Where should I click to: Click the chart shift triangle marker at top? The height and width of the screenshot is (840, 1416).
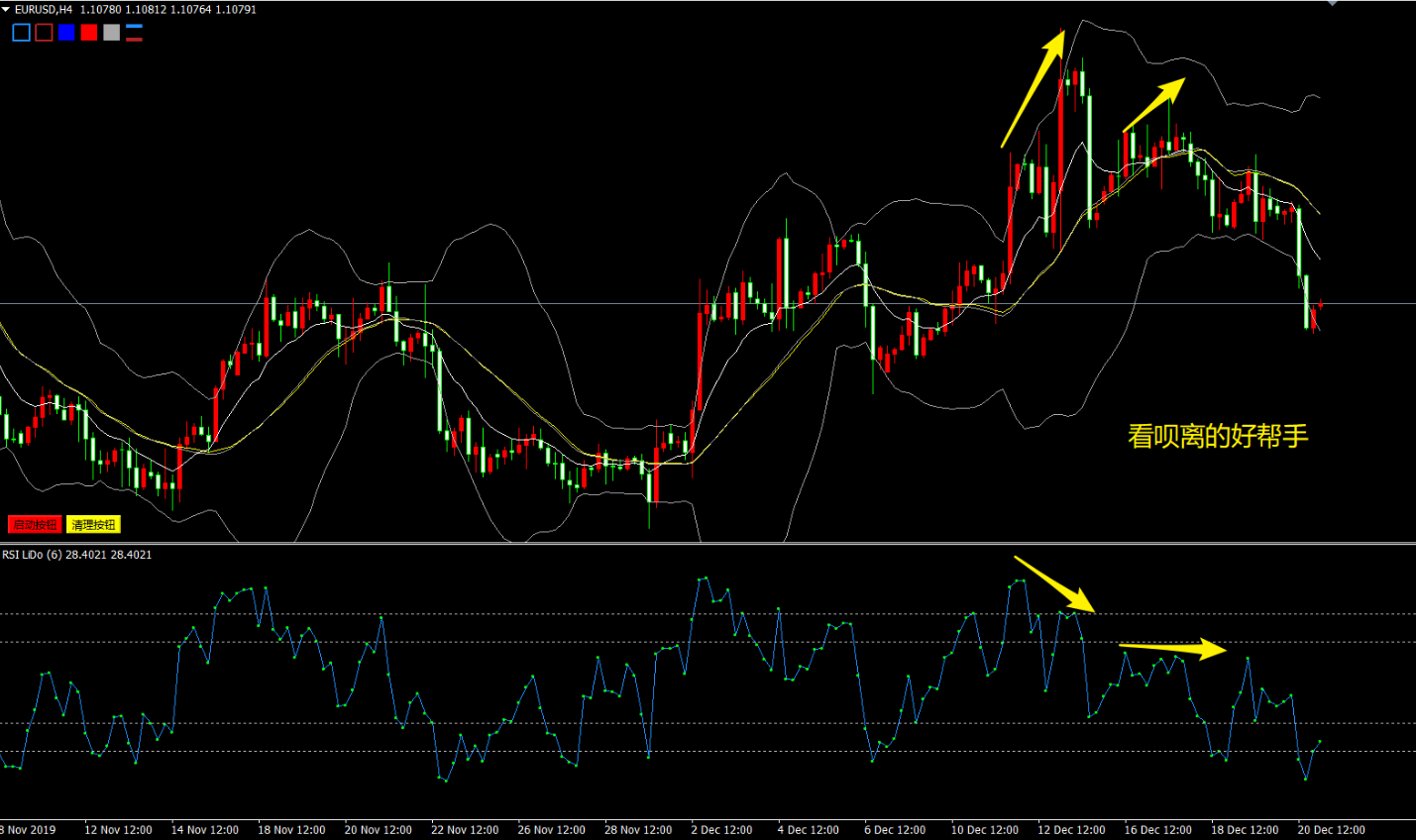pyautogui.click(x=1333, y=4)
